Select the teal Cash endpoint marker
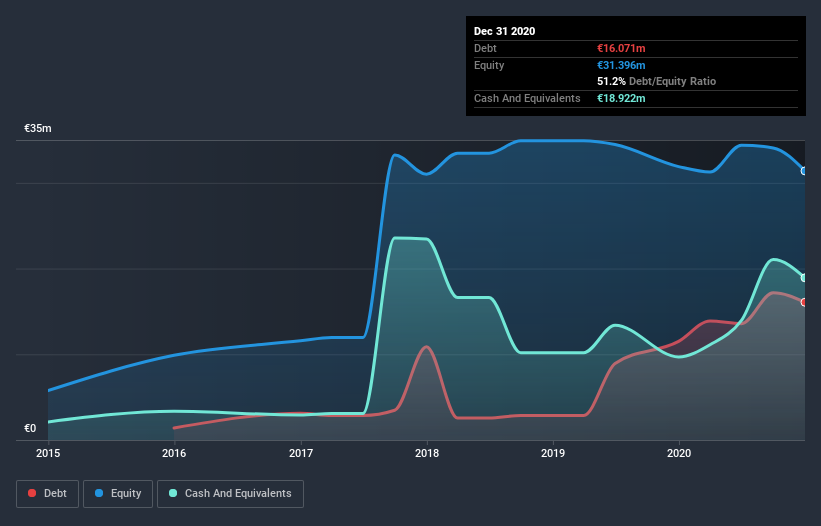The height and width of the screenshot is (526, 821). click(x=804, y=278)
